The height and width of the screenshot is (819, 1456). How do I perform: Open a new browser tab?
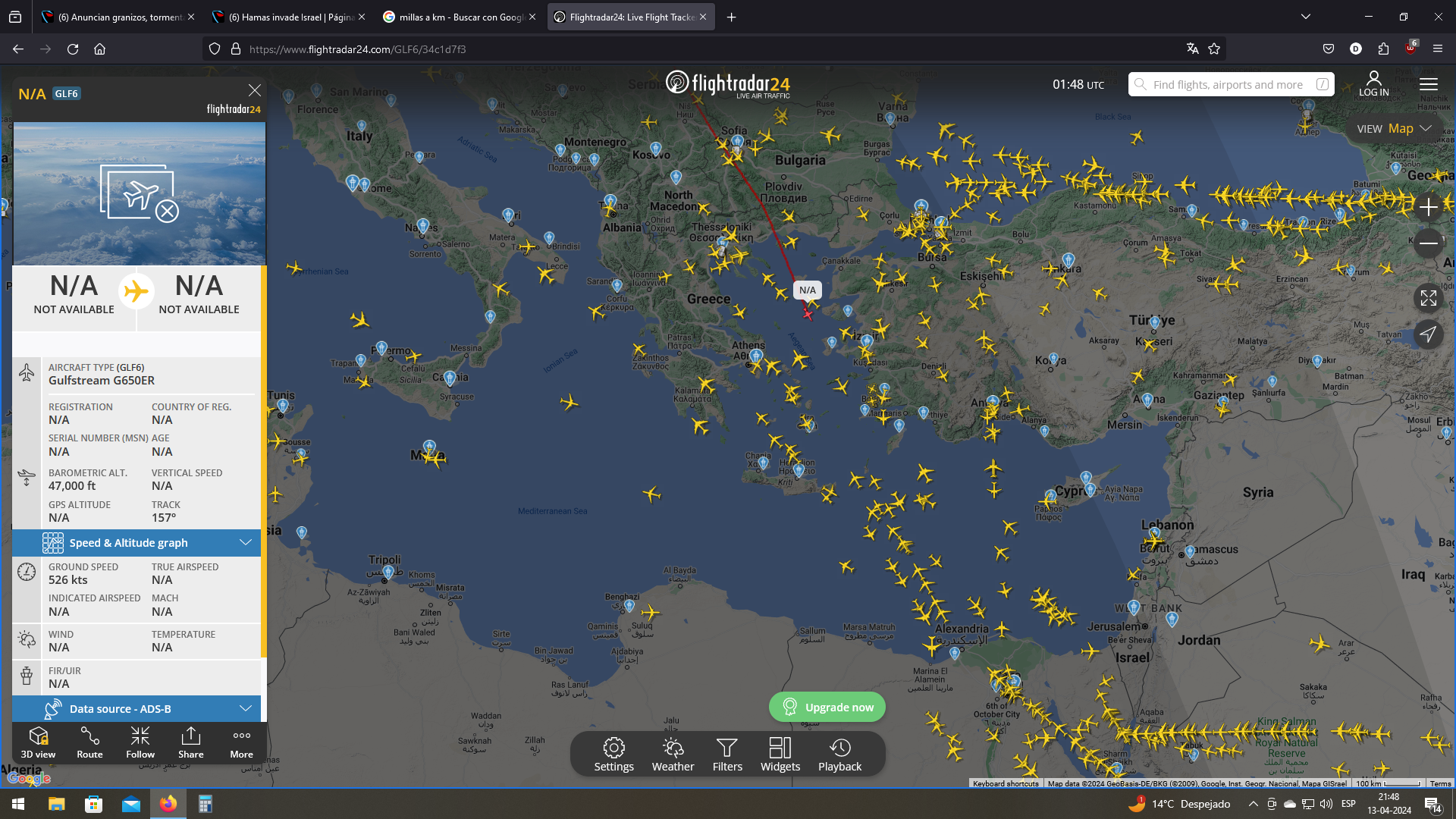(732, 17)
